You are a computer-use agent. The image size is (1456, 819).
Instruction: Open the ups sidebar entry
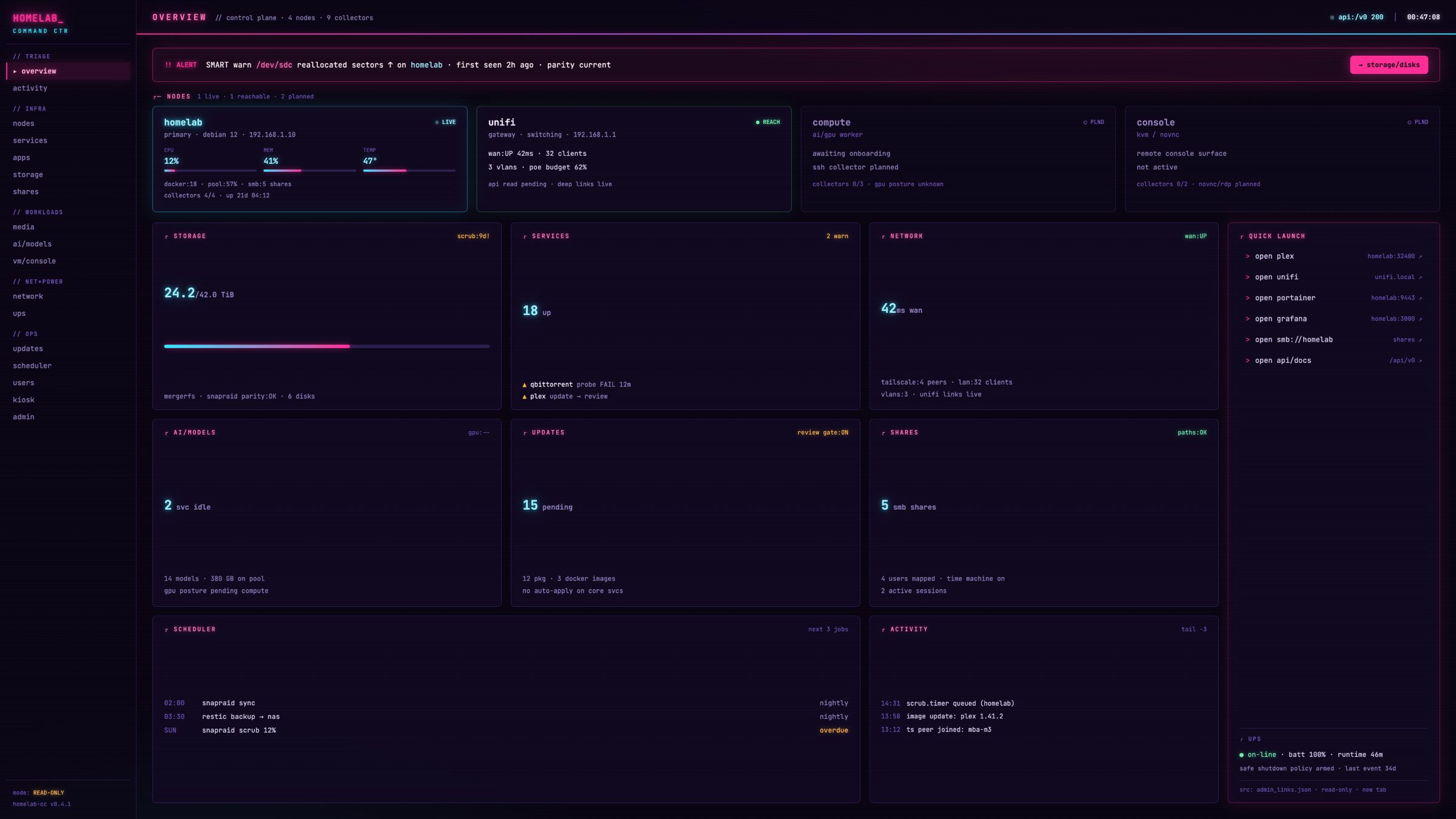(x=68, y=313)
